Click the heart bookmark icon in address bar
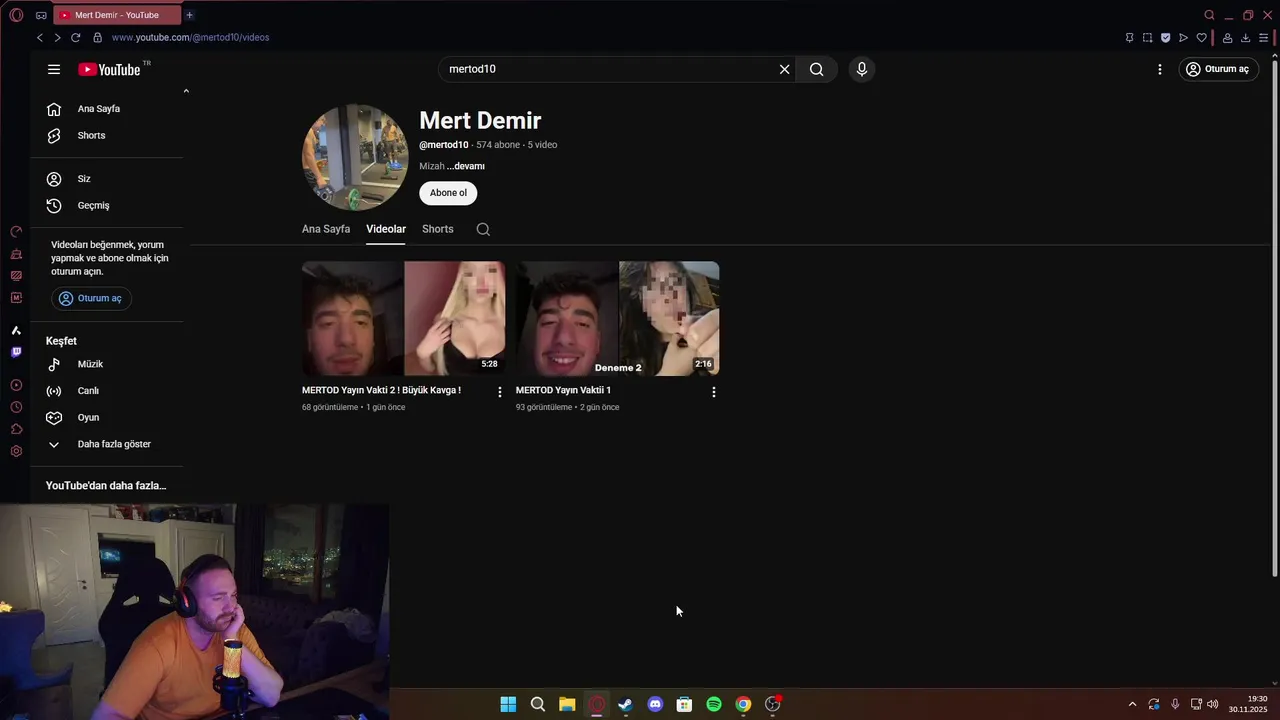Image resolution: width=1280 pixels, height=720 pixels. (1202, 38)
